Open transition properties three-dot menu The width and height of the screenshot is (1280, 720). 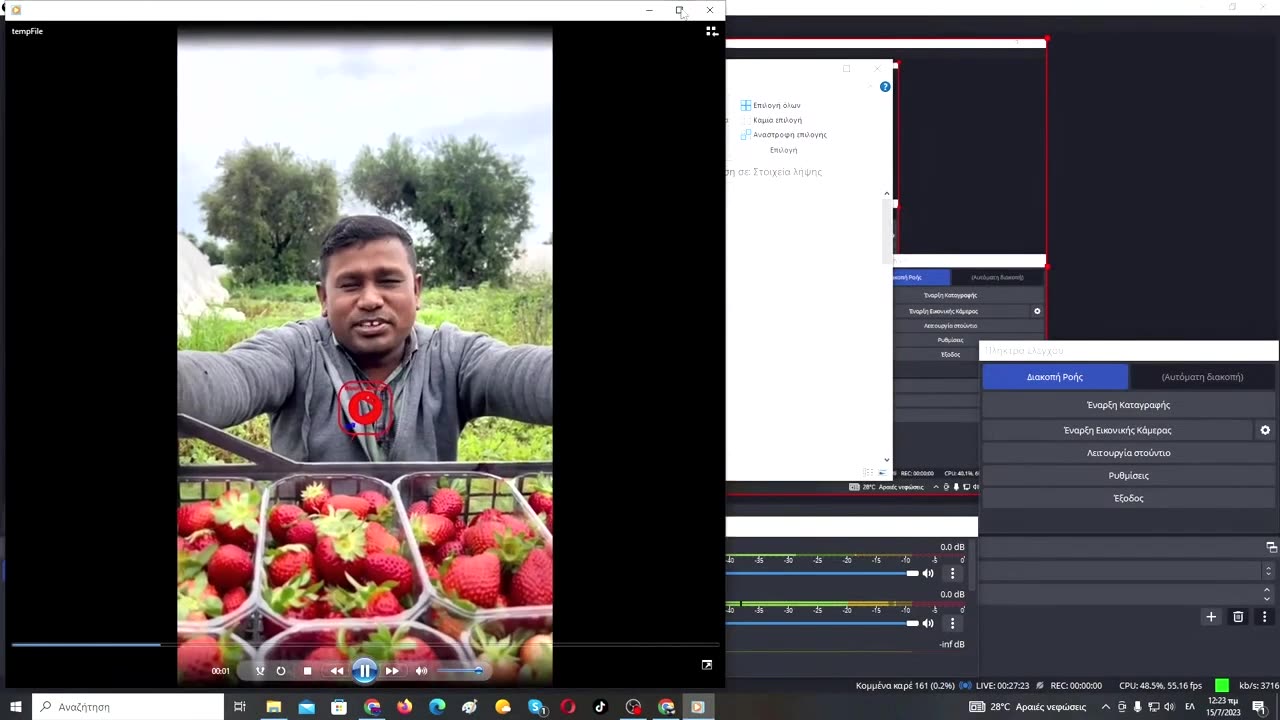click(x=1264, y=617)
